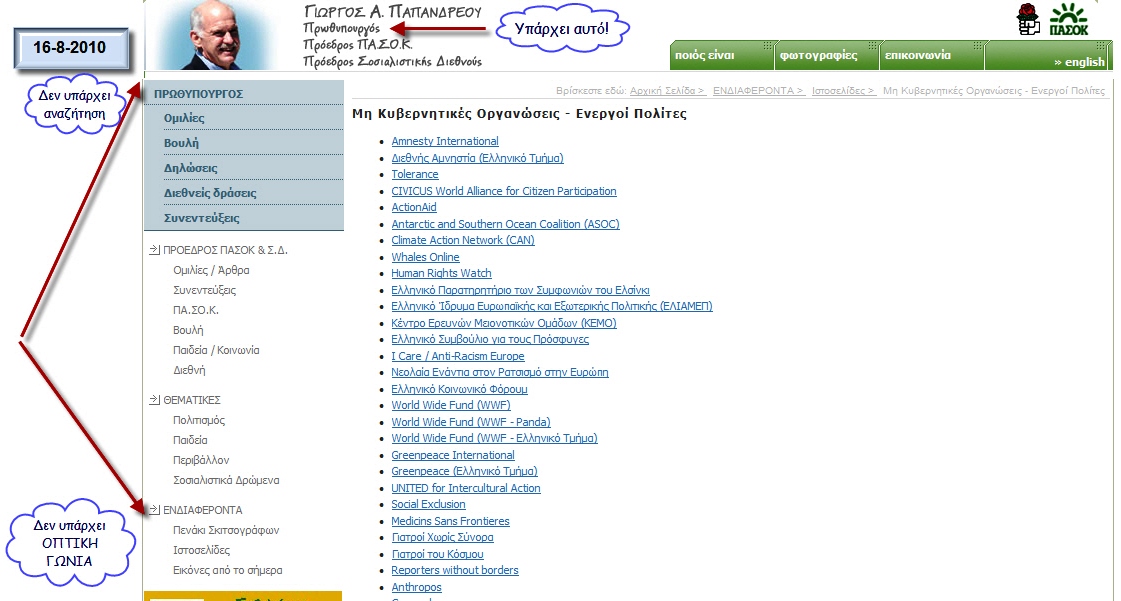This screenshot has height=601, width=1121.
Task: Click the arrow icon beside ΘΕΜΑΤΙΚΕΣ
Action: click(x=154, y=399)
